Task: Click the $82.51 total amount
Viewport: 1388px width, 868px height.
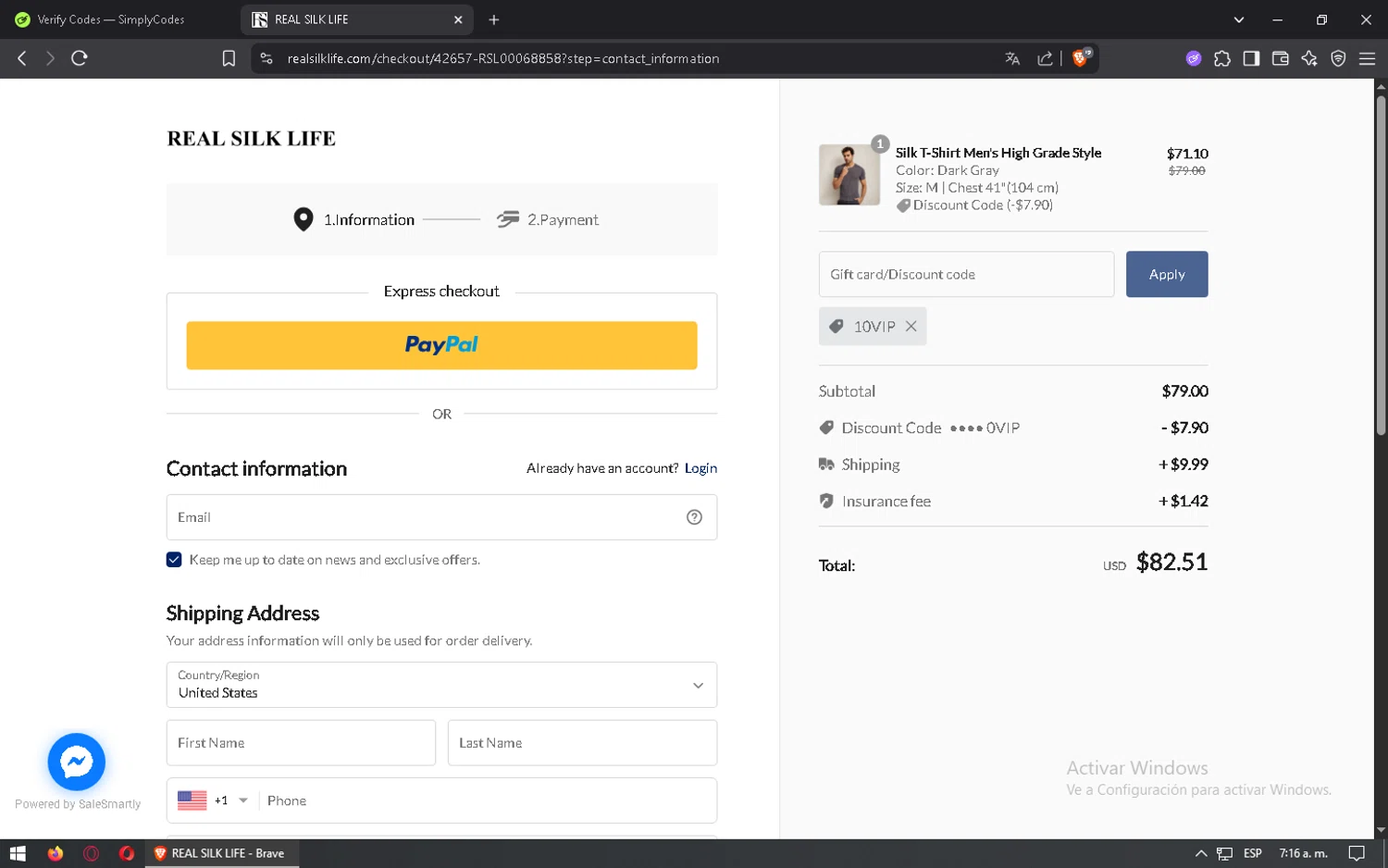Action: 1171,562
